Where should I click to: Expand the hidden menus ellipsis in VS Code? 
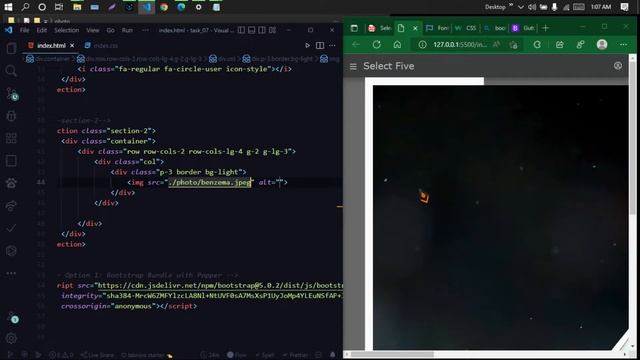145,30
